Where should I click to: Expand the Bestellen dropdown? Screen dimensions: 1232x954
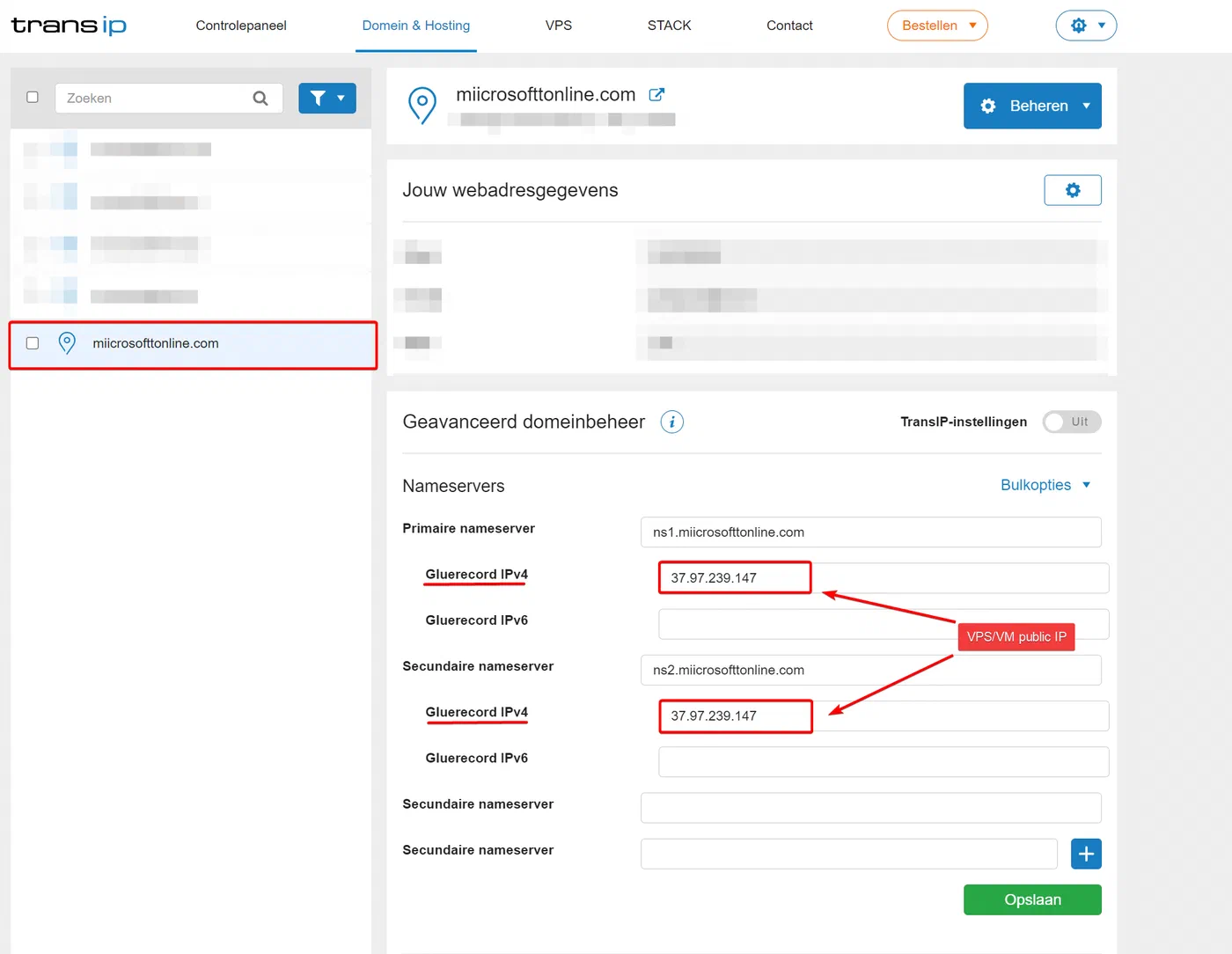tap(937, 26)
